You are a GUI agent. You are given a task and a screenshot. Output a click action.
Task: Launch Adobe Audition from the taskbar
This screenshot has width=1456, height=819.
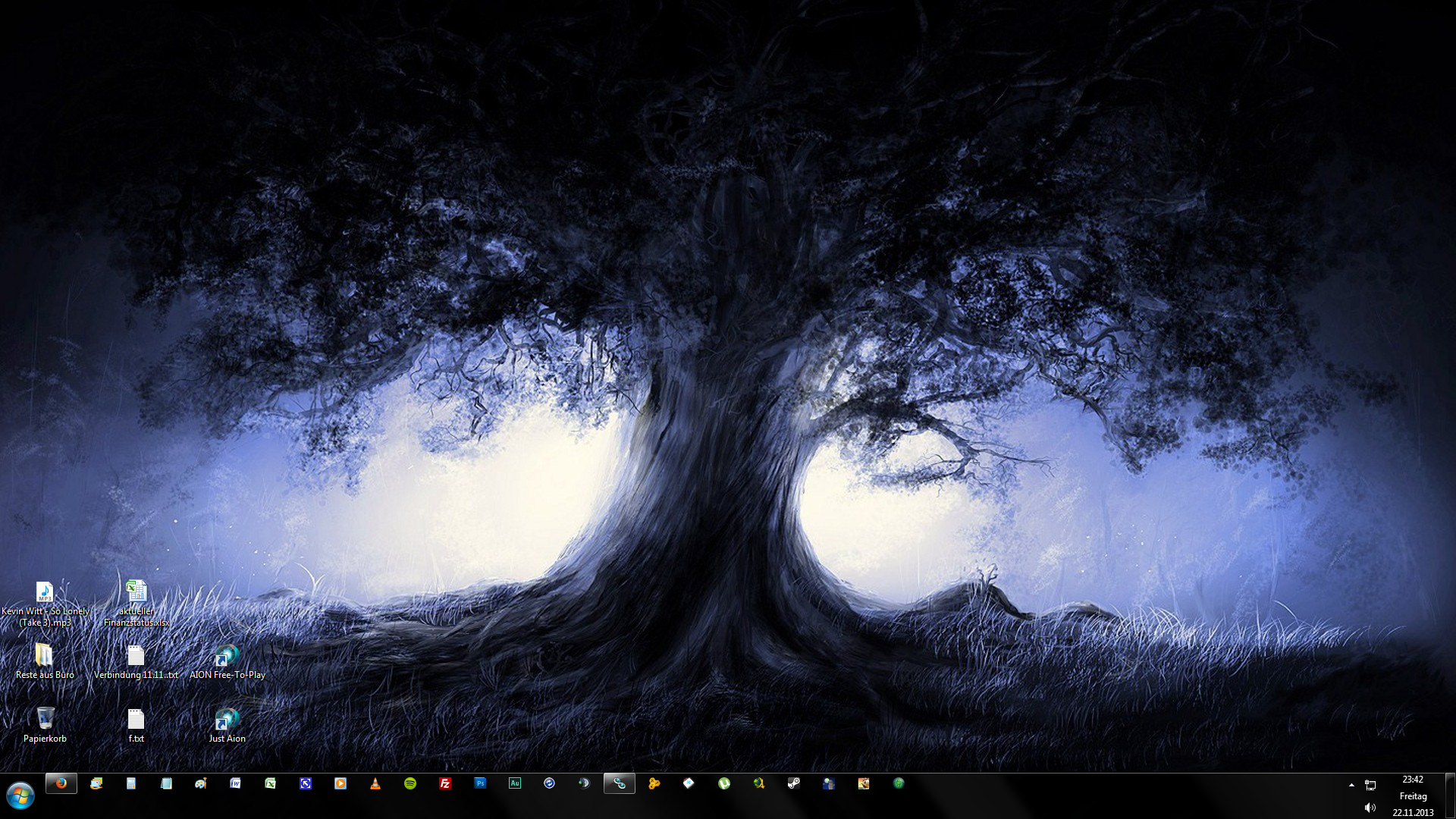(515, 783)
